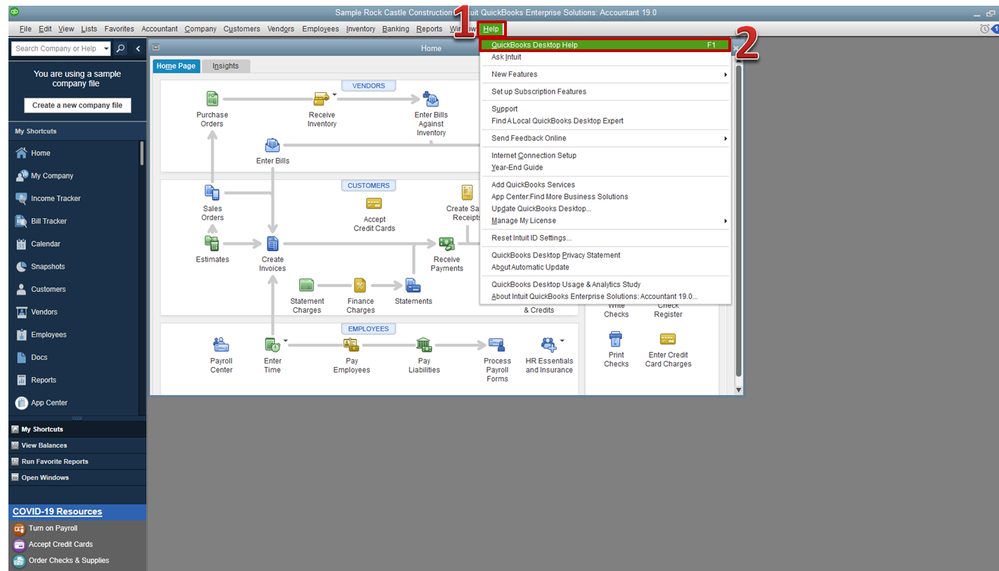Open Enter Credit Card Charges icon
This screenshot has height=571, width=999.
668,339
